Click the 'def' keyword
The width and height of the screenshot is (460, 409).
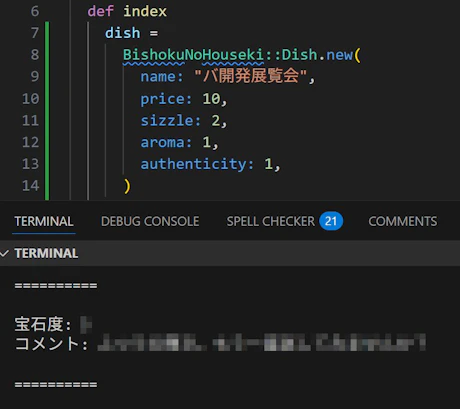tap(101, 11)
